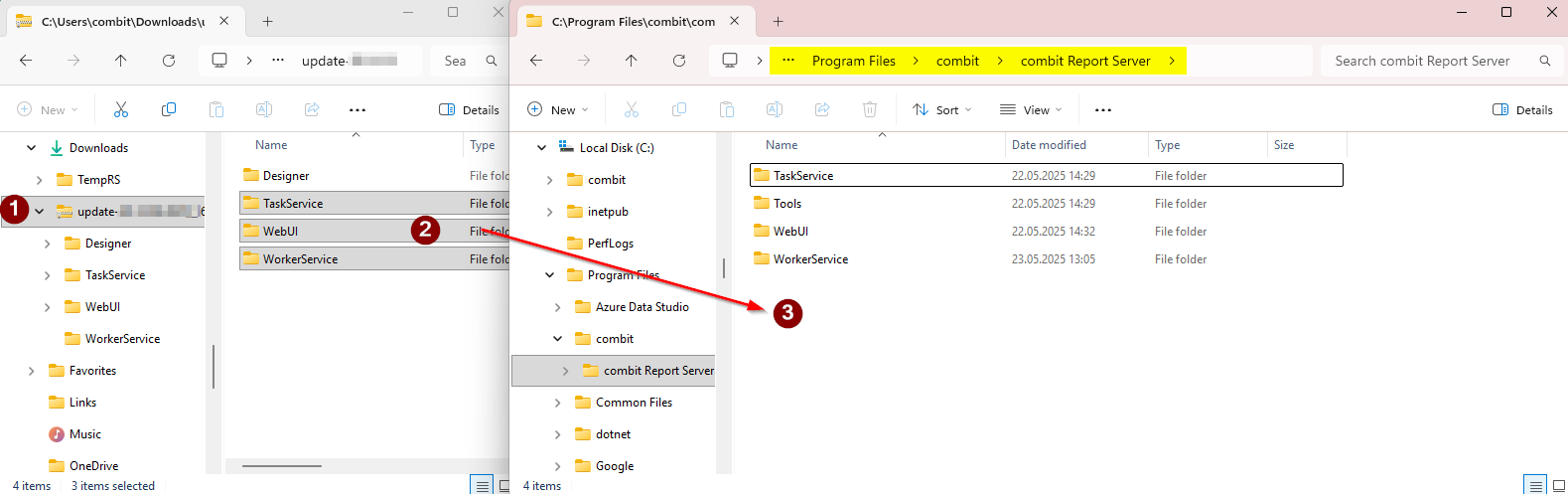1568x494 pixels.
Task: Click the left window's horizontal scrollbar
Action: (282, 465)
